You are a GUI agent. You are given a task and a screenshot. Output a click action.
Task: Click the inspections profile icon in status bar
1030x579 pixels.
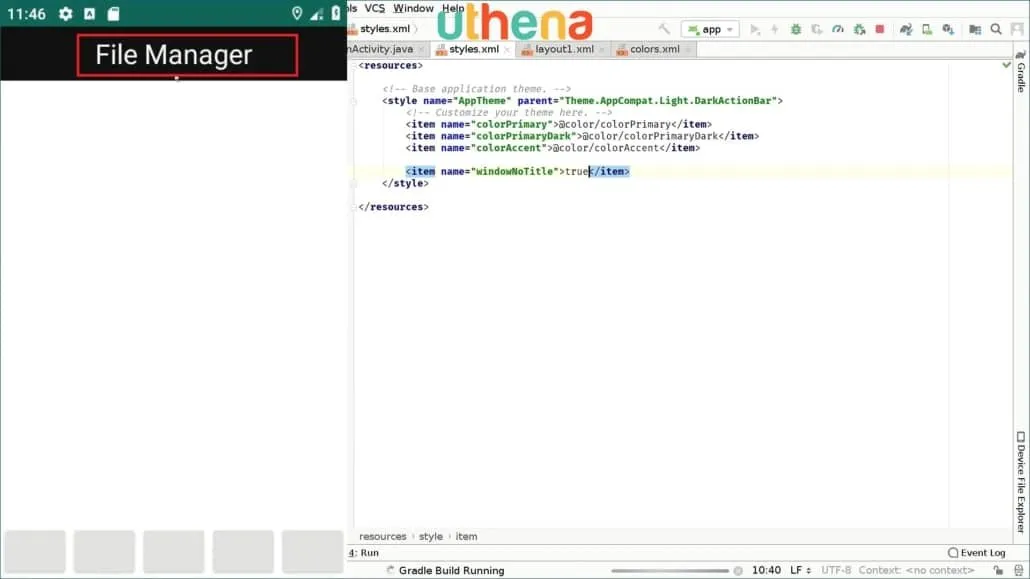click(1019, 570)
